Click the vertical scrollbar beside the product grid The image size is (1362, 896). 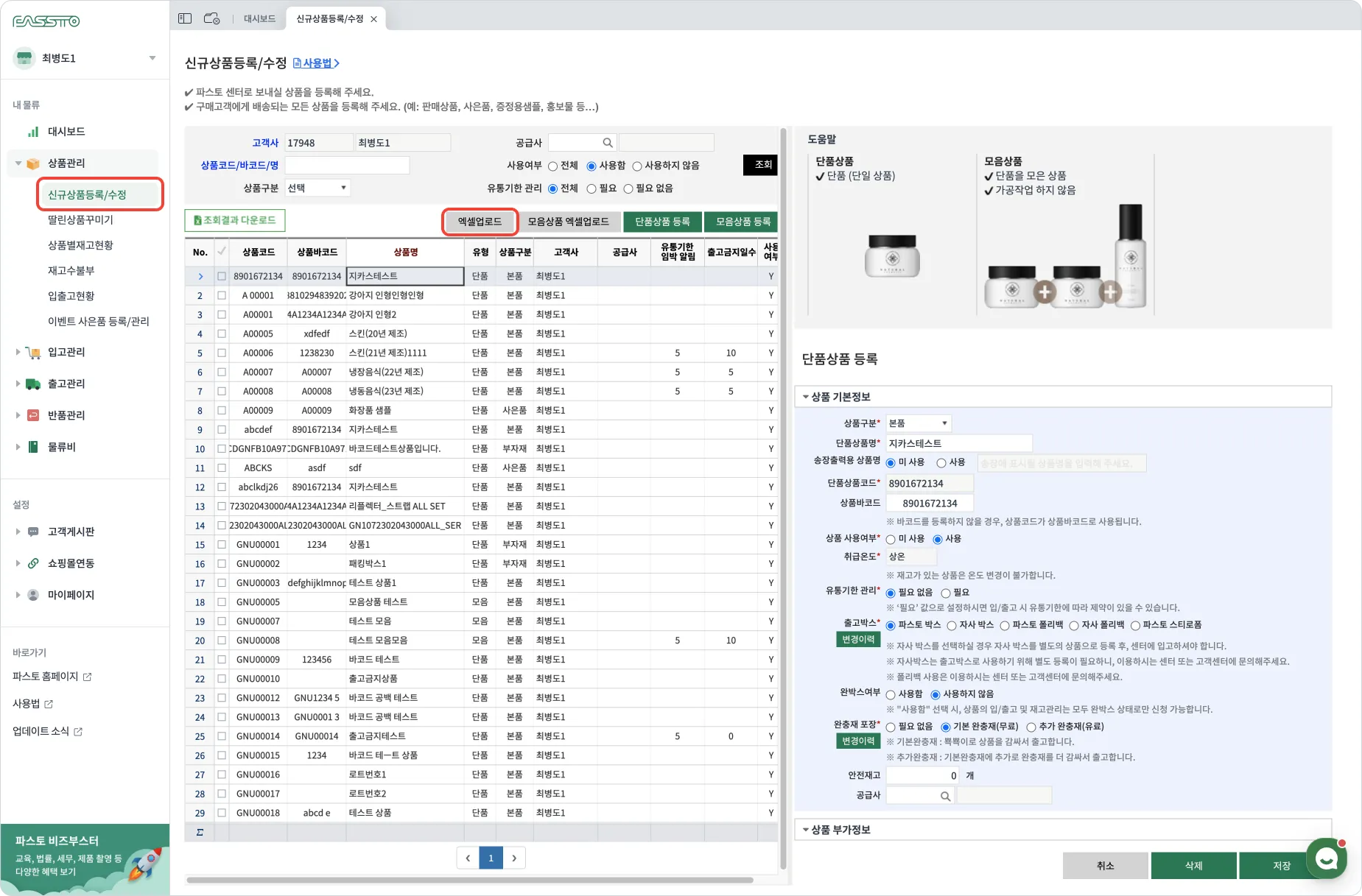[x=783, y=499]
